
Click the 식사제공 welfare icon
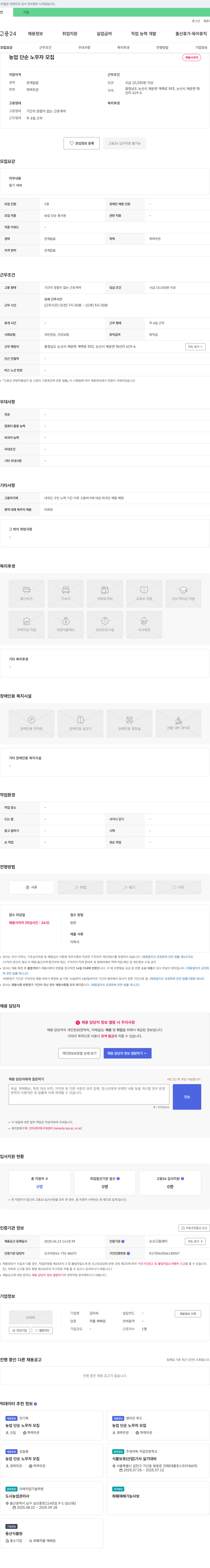[144, 625]
